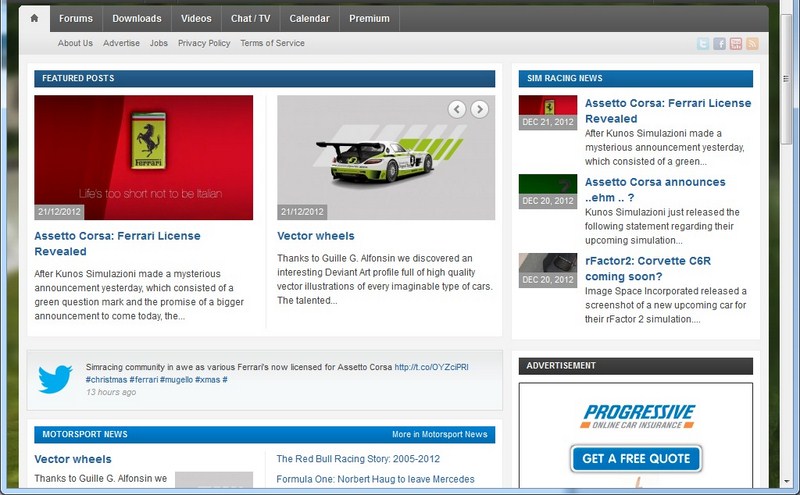Open the Premium tab
800x495 pixels.
(369, 19)
